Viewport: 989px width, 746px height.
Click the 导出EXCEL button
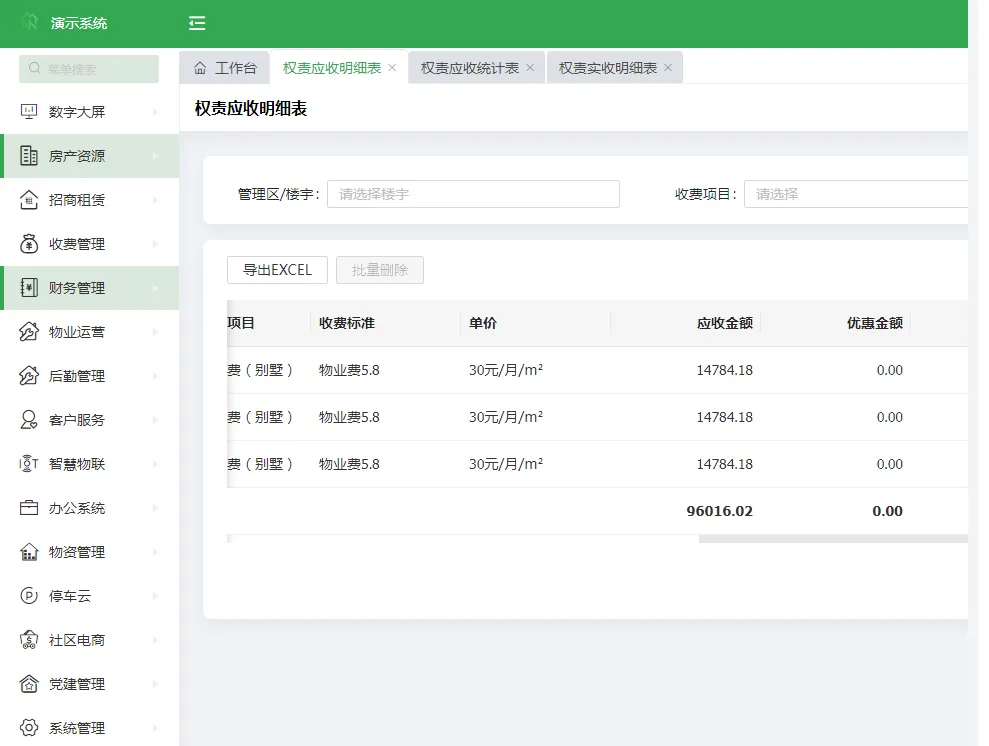(x=278, y=270)
